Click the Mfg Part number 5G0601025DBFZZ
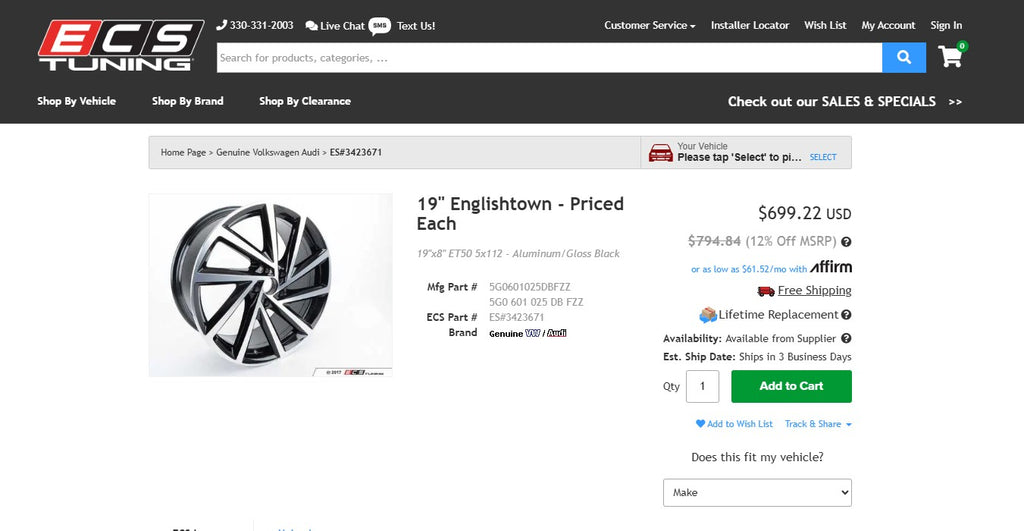Image resolution: width=1024 pixels, height=531 pixels. coord(530,287)
